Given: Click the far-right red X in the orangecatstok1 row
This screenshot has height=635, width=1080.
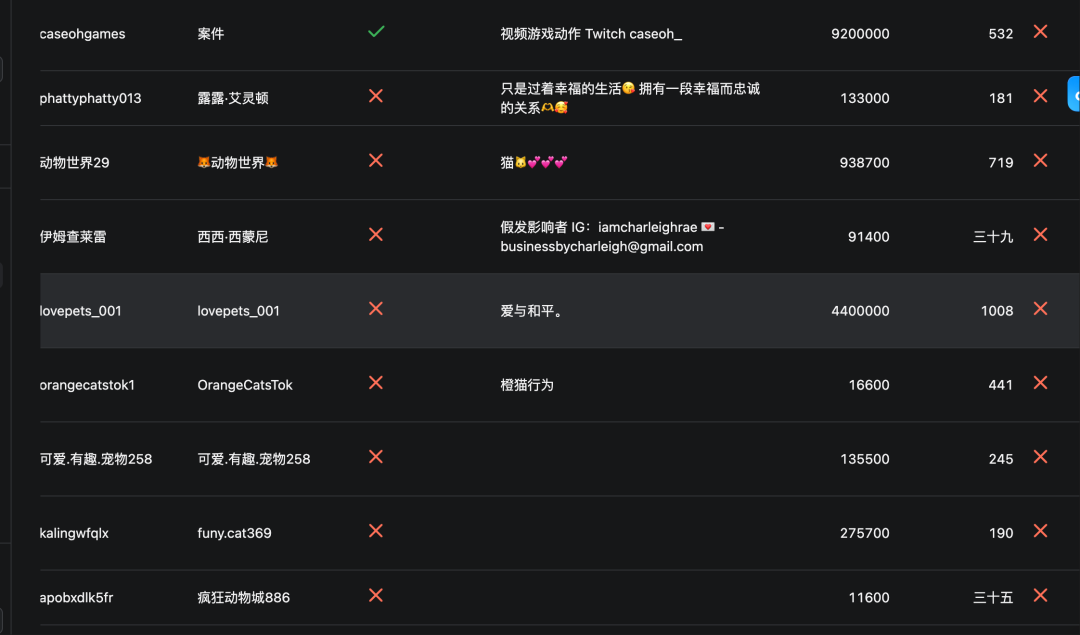Looking at the screenshot, I should 1040,383.
